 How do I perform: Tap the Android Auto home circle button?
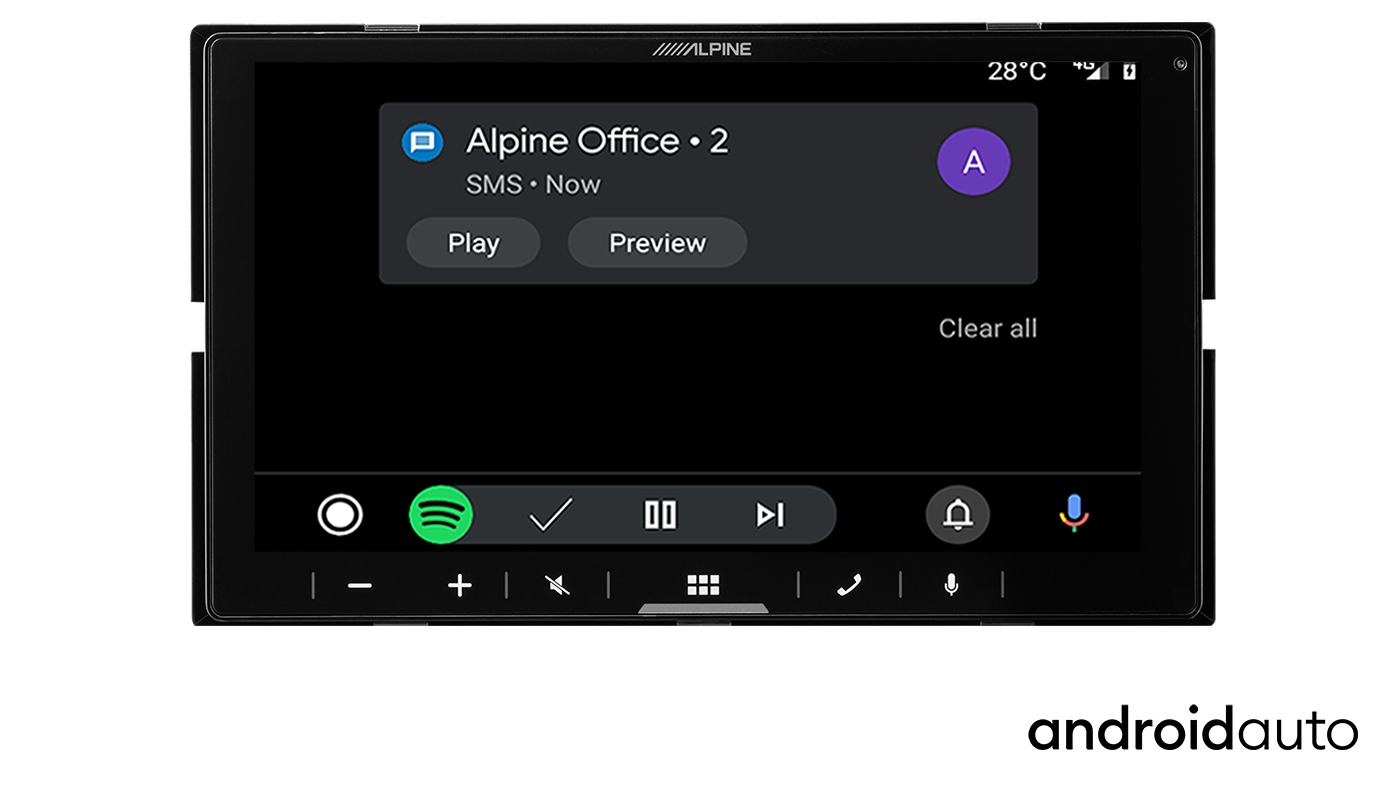pyautogui.click(x=340, y=515)
